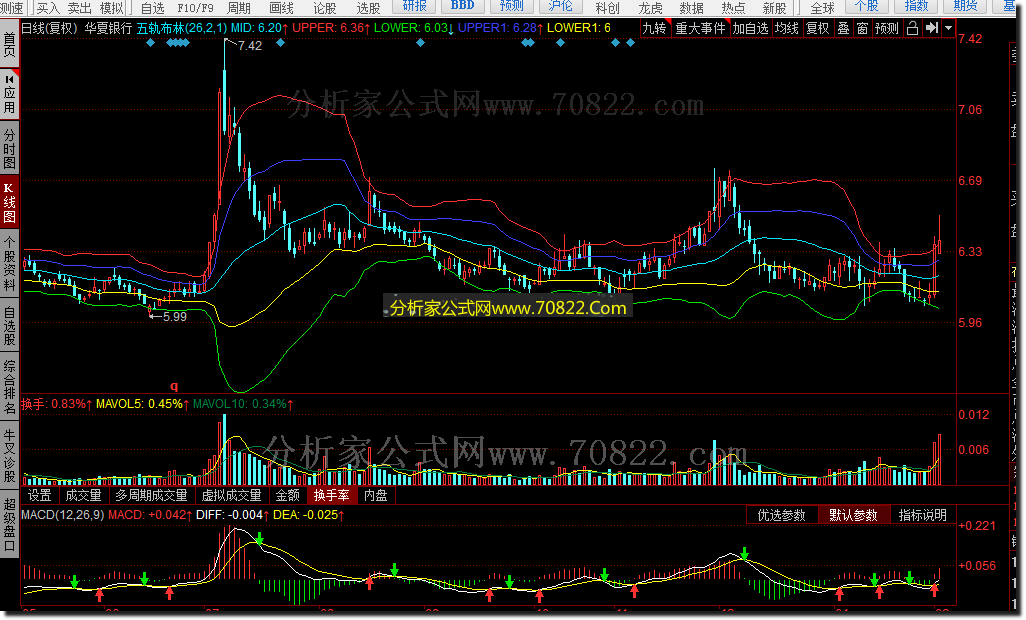Click the skip-to-end arrow icon
This screenshot has width=1026, height=620.
[x=932, y=28]
